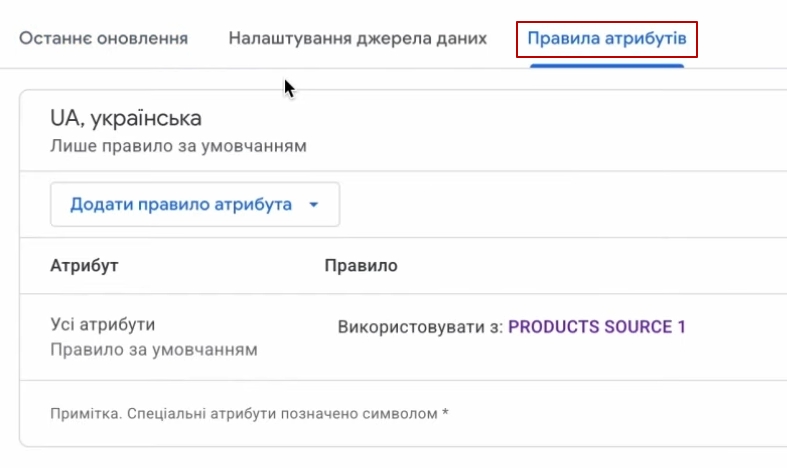Click the asterisk symbol in the note
This screenshot has height=468, width=787.
click(x=446, y=412)
